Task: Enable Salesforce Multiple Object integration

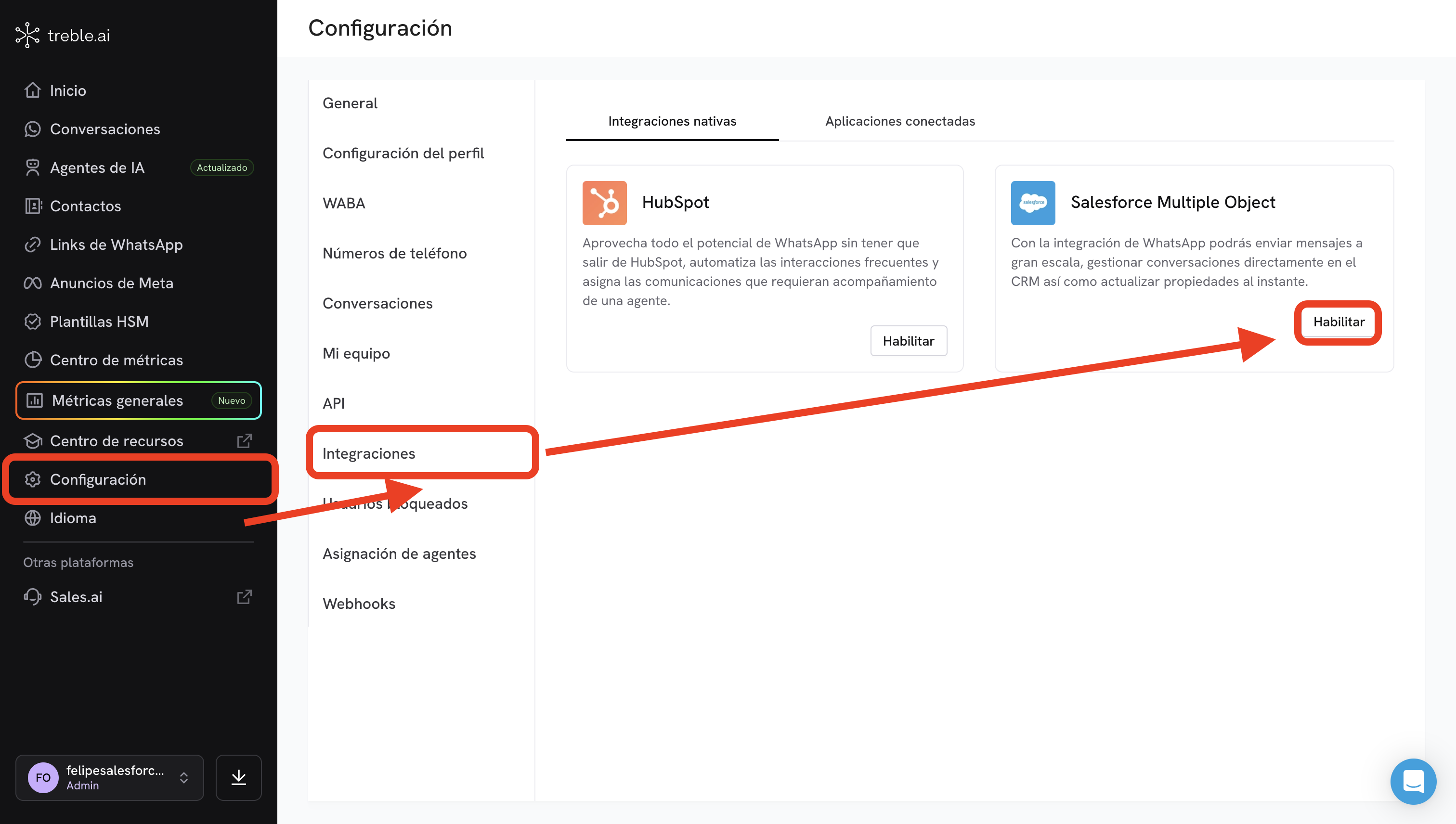Action: click(x=1338, y=322)
